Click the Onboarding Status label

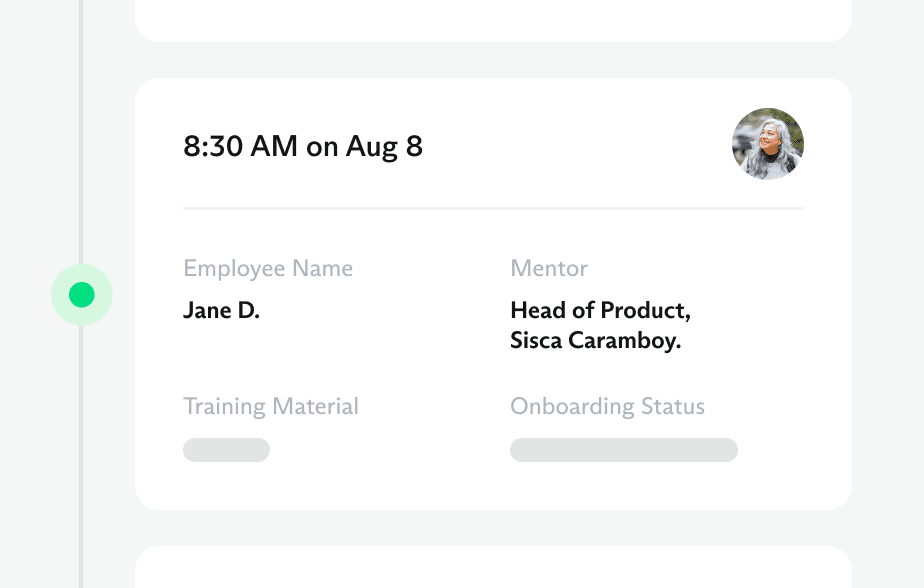tap(607, 407)
